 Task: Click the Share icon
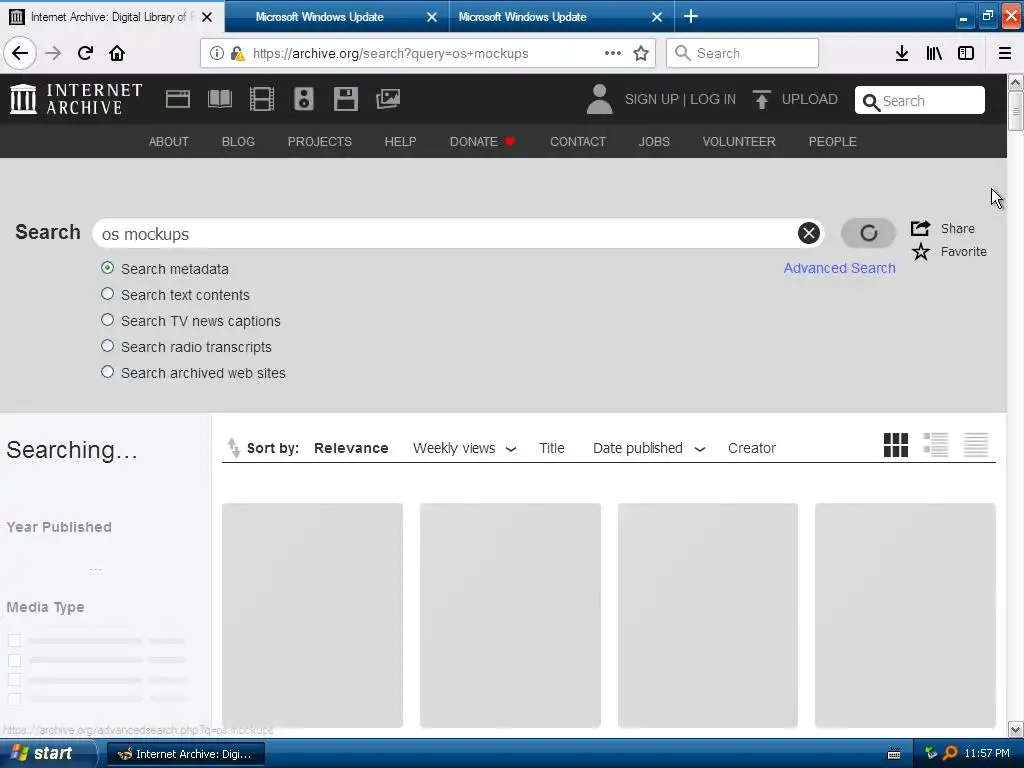[920, 228]
